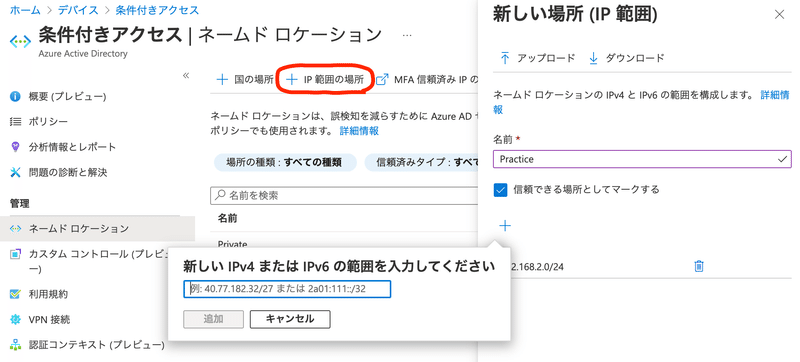Click the disabled 追加 button
800x362 pixels.
pos(213,319)
